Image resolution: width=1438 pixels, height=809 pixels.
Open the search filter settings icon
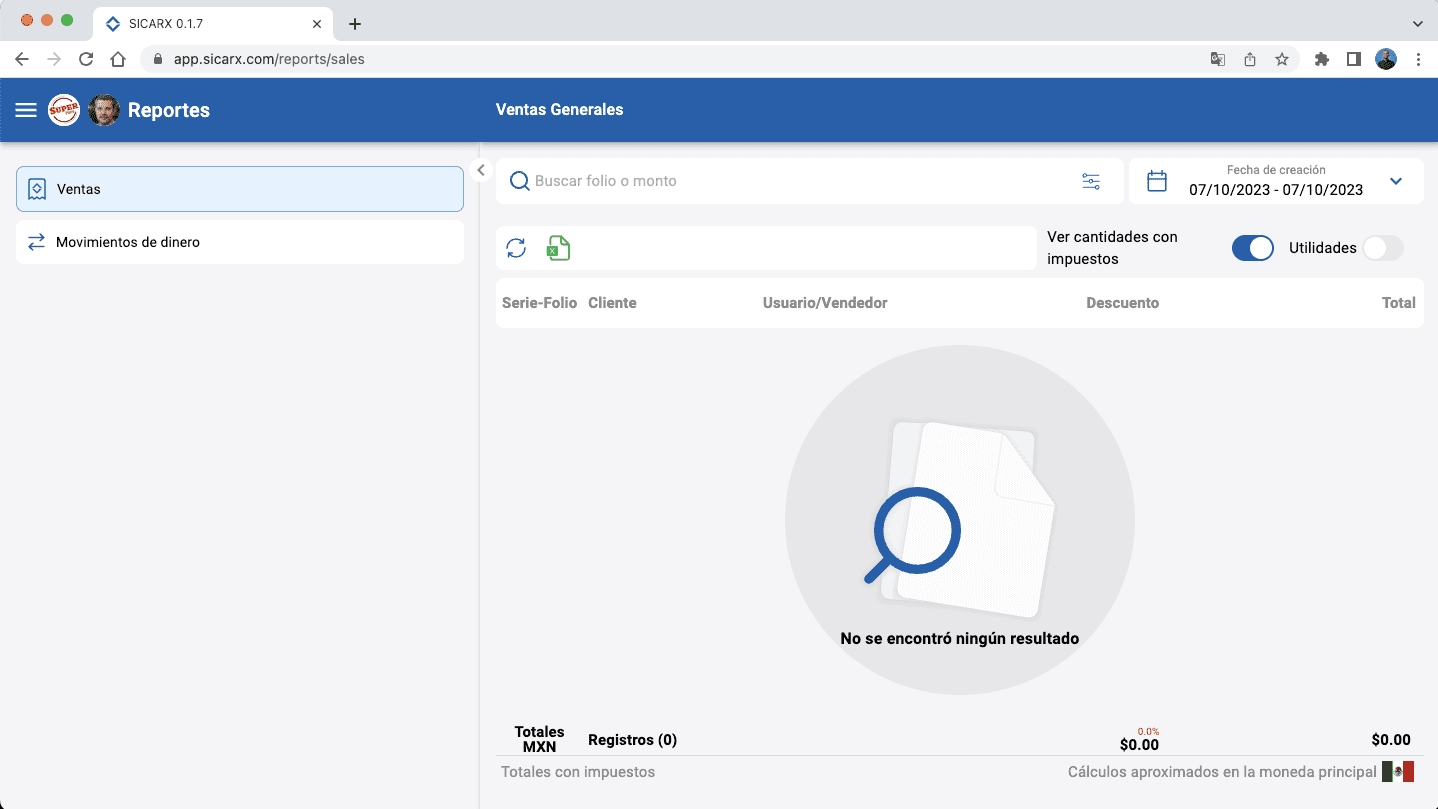pos(1090,181)
